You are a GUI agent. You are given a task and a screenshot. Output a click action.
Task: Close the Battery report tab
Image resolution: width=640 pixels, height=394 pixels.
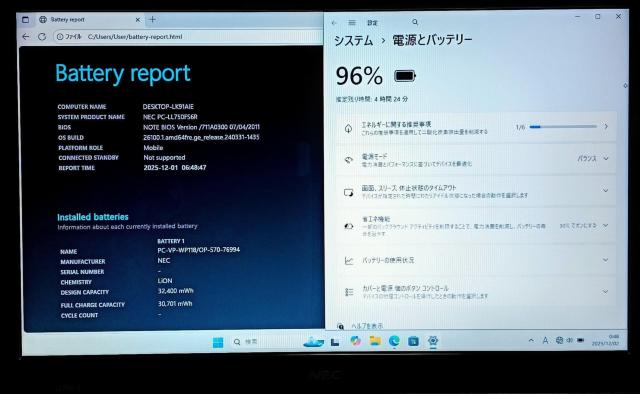pos(138,19)
